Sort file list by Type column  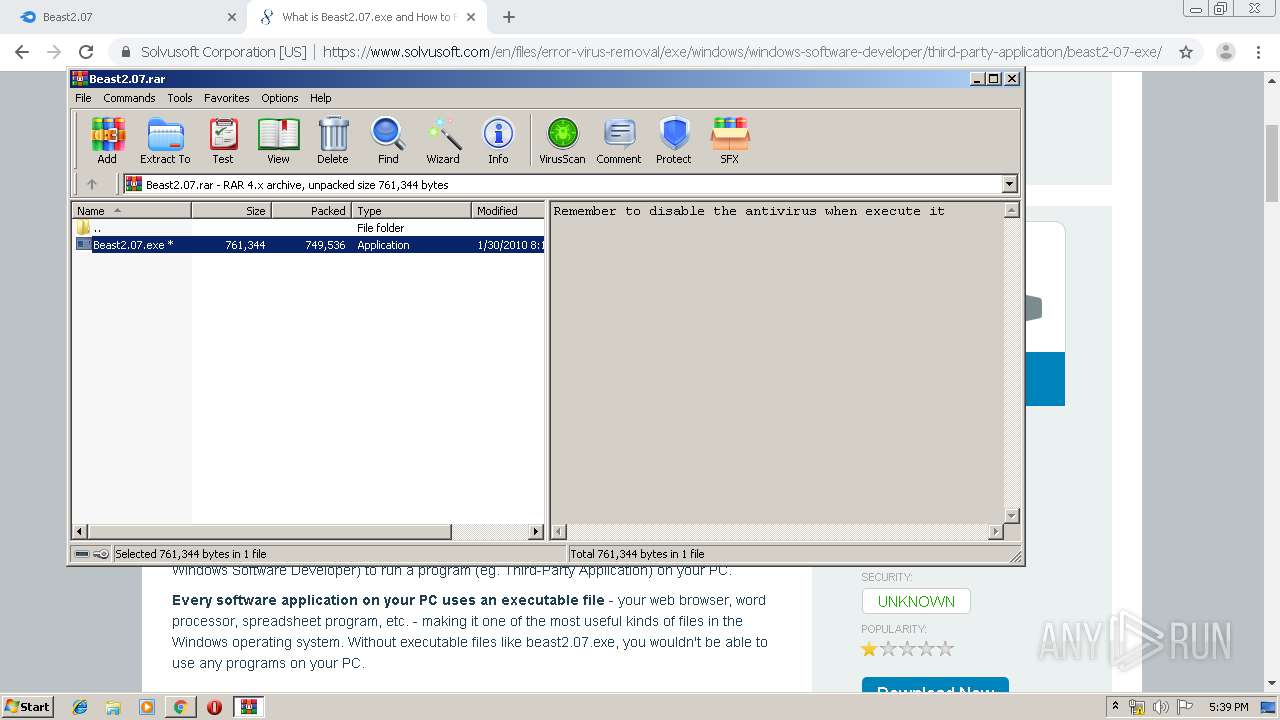[411, 210]
